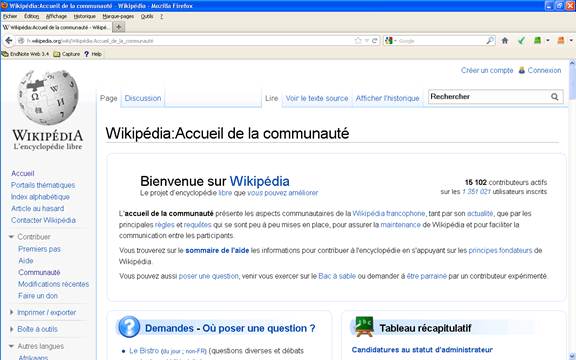Open the address bar history dropdown arrow
576x360 pixels.
367,41
